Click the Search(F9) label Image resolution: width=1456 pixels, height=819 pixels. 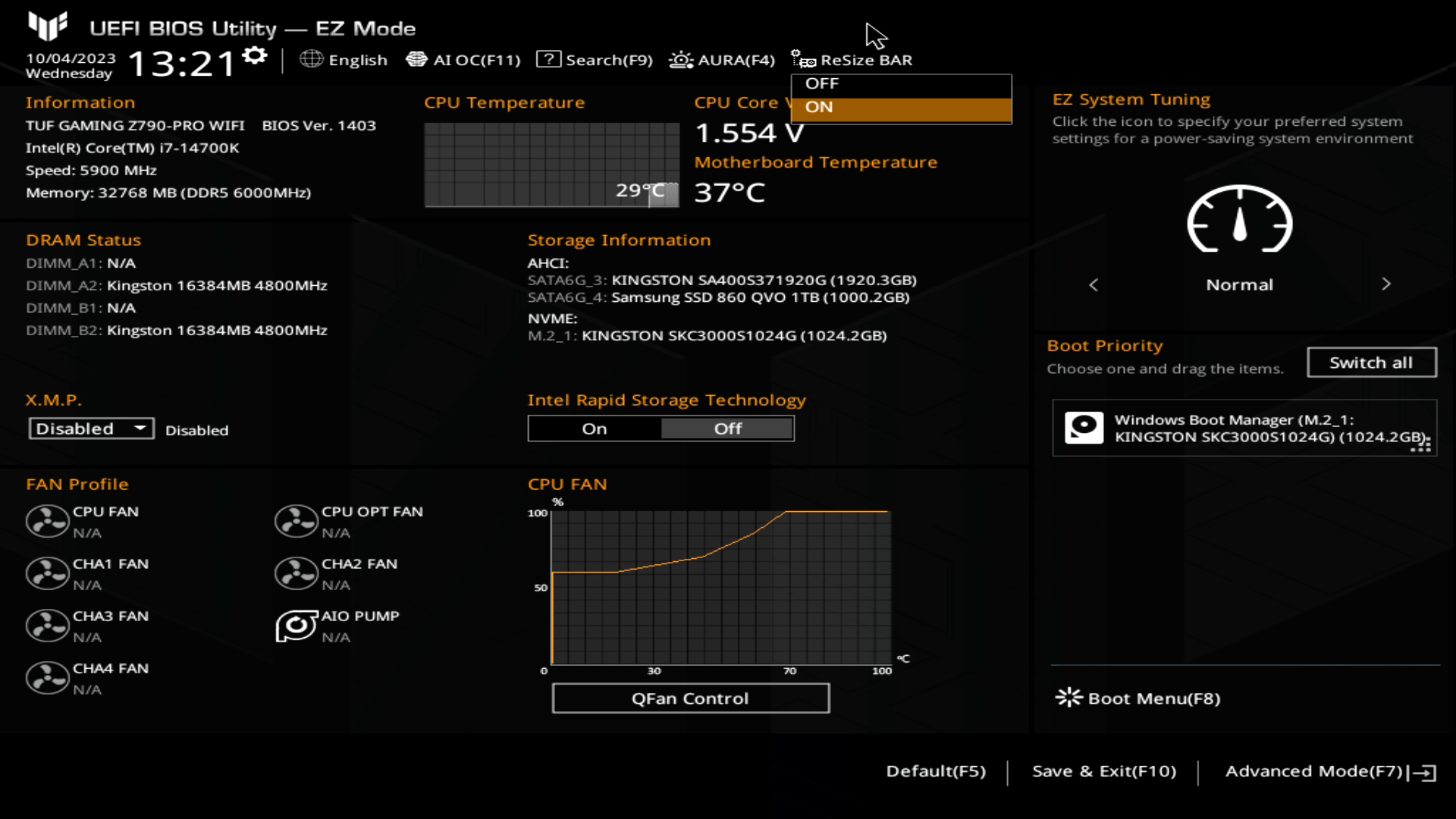click(x=609, y=60)
